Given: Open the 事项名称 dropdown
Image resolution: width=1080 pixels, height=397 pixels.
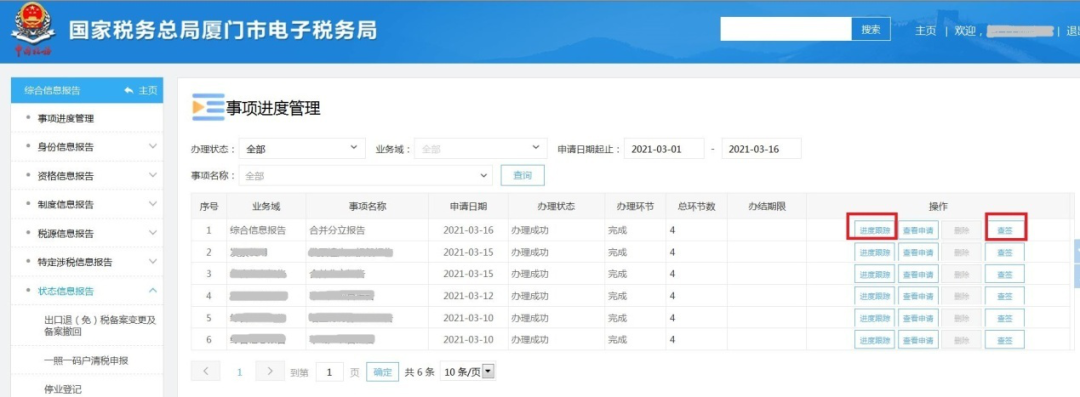Looking at the screenshot, I should tap(366, 176).
